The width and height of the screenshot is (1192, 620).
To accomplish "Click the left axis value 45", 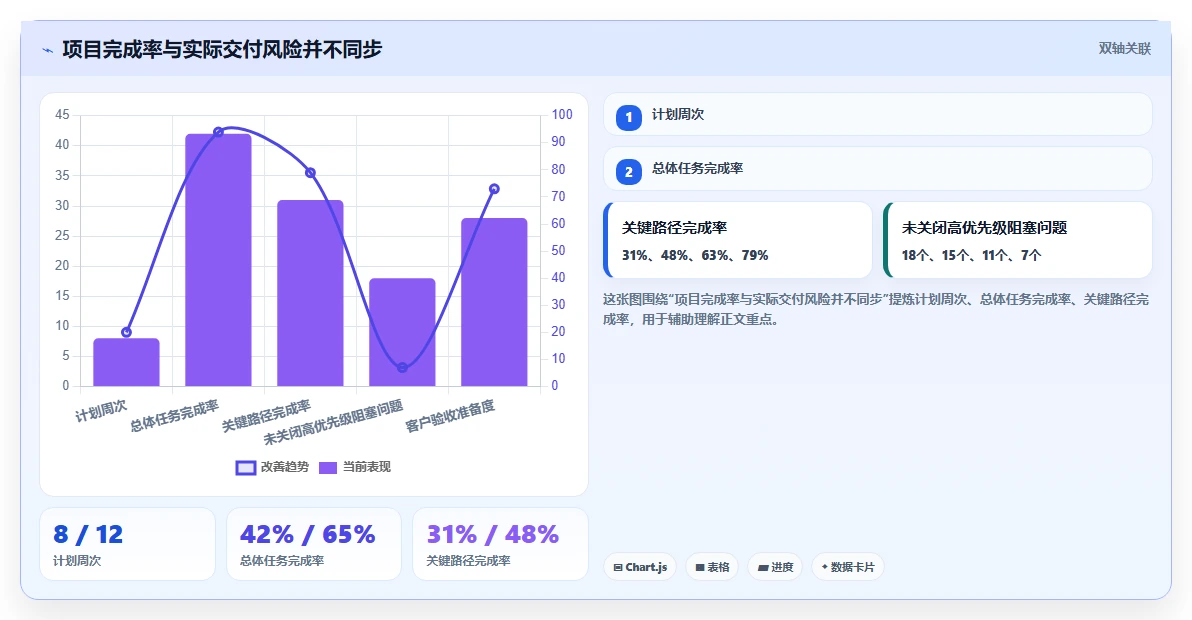I will tap(62, 115).
